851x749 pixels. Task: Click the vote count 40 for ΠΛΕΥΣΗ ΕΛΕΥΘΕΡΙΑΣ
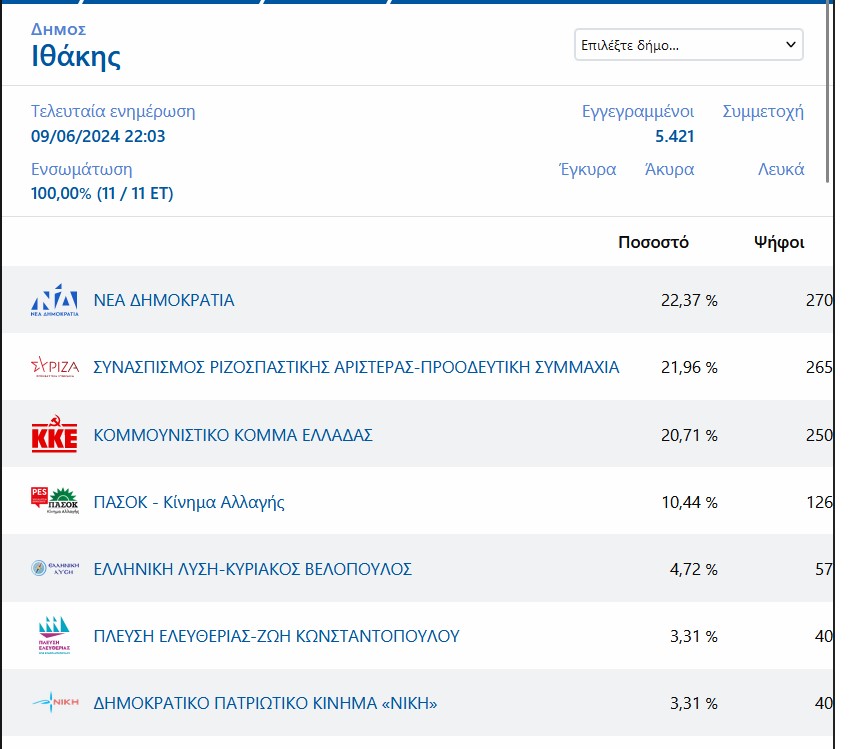point(824,636)
